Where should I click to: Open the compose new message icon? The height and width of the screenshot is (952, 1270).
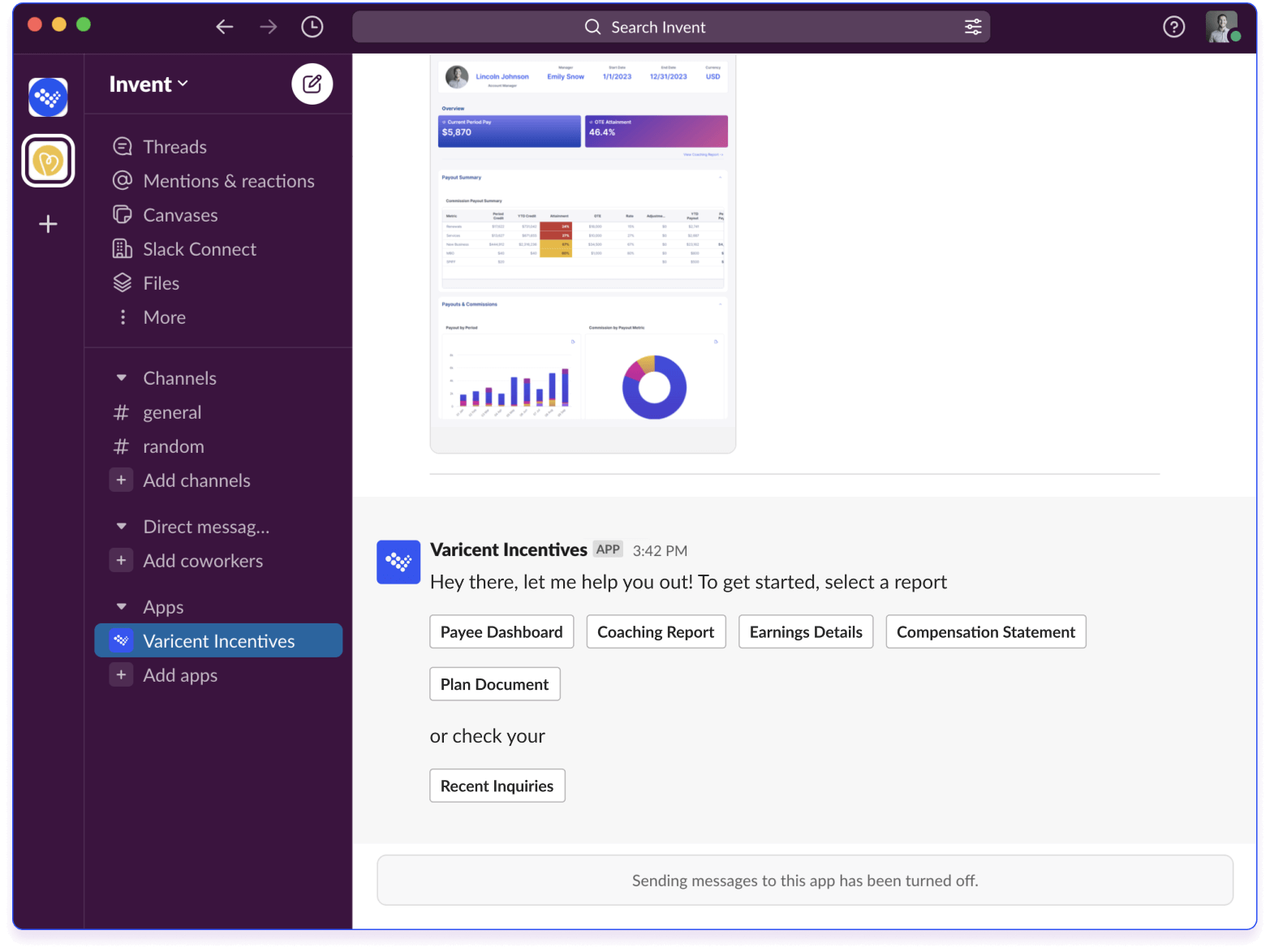click(x=312, y=84)
